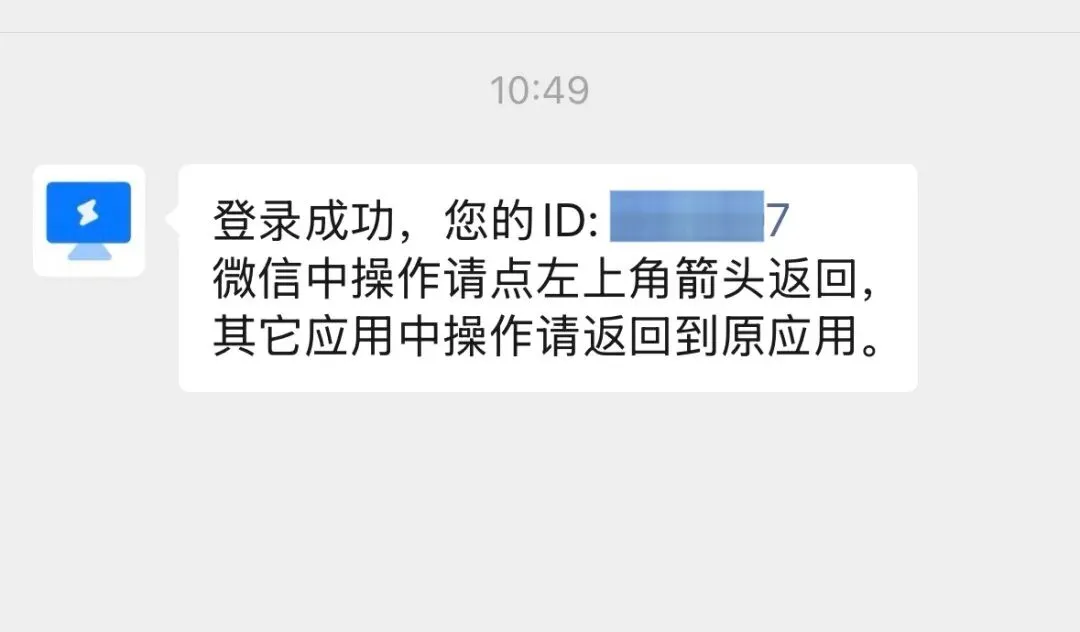This screenshot has height=632, width=1080.
Task: Tap the message bubble's pointer tail
Action: tap(173, 220)
